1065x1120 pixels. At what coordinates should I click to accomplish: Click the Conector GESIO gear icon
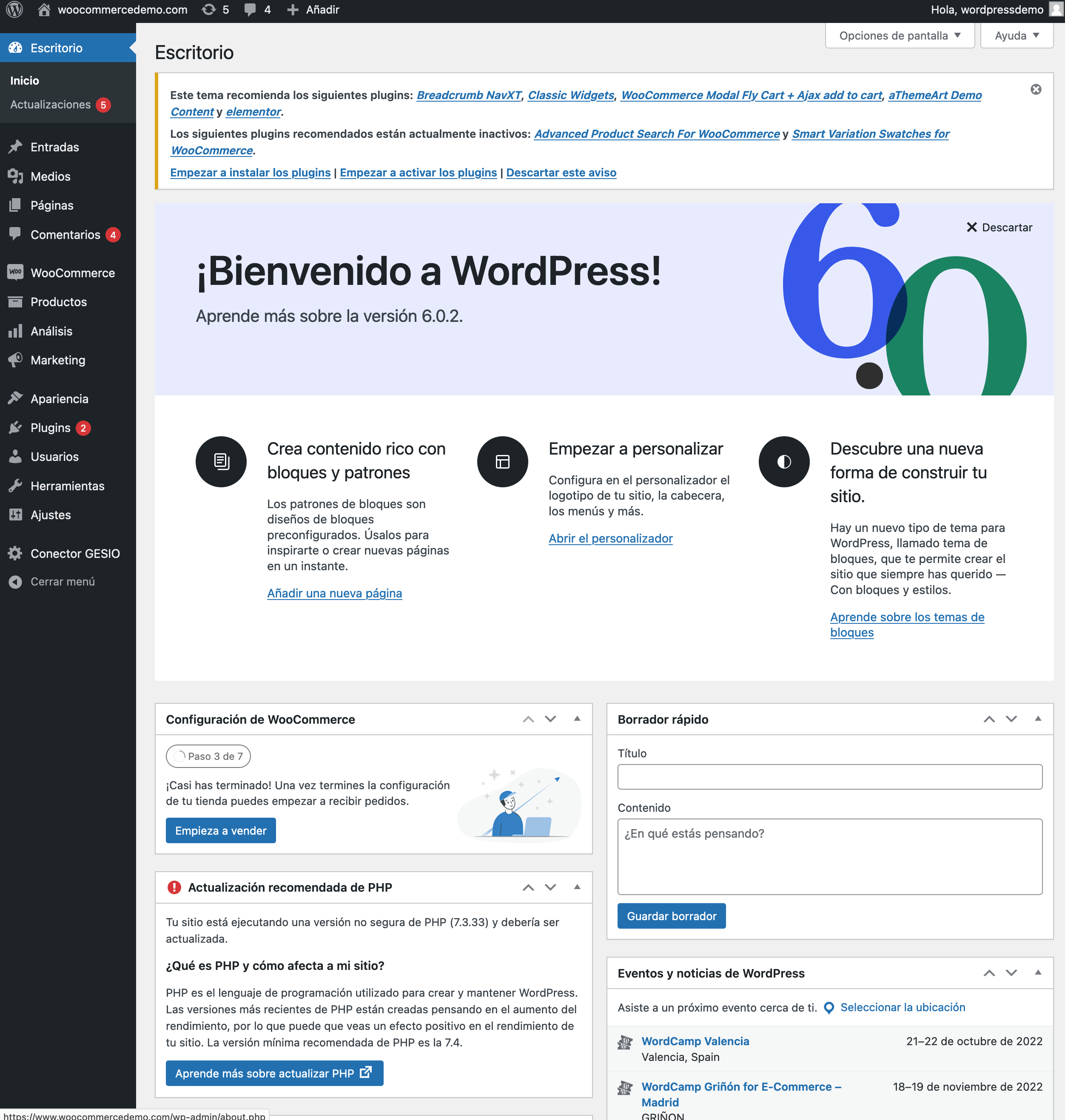[15, 554]
